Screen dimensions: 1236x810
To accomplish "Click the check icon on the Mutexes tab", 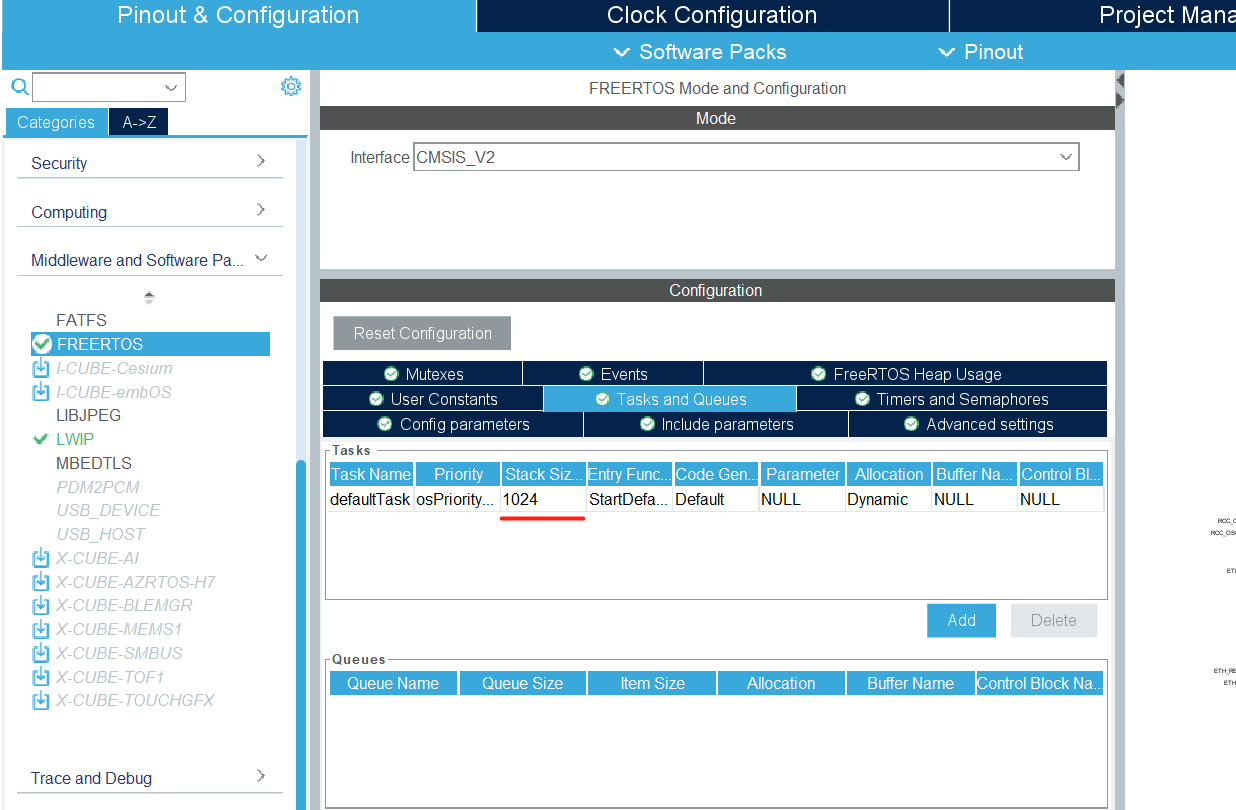I will 391,374.
